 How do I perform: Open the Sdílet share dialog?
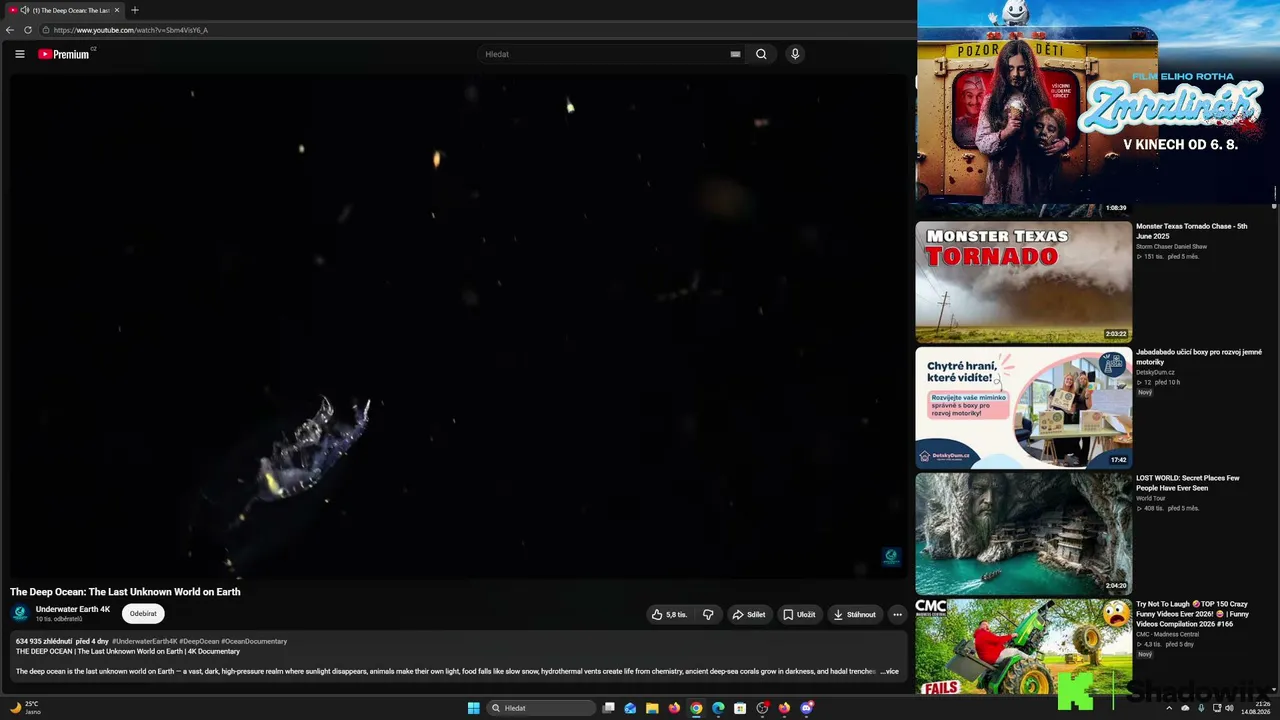tap(748, 615)
